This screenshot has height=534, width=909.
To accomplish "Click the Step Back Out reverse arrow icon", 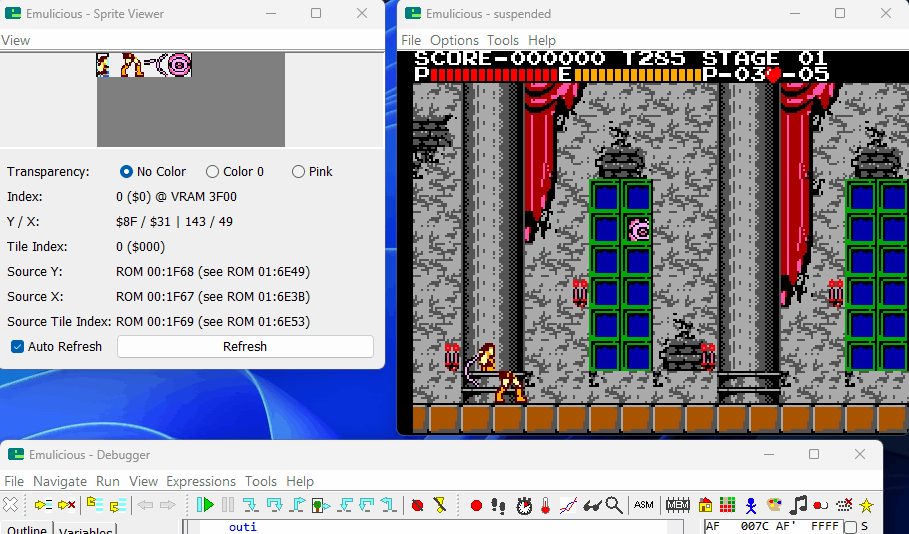I will tap(389, 505).
